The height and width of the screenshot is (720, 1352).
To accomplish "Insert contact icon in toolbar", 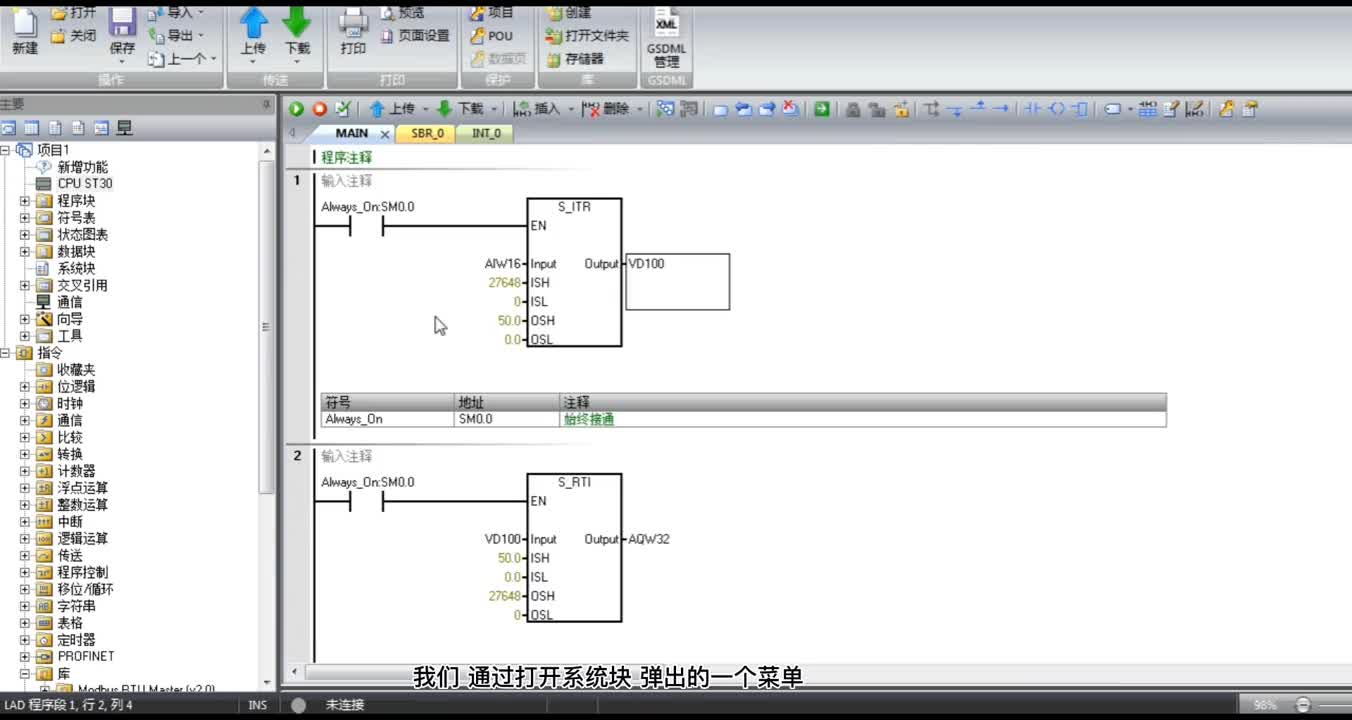I will pyautogui.click(x=1033, y=109).
